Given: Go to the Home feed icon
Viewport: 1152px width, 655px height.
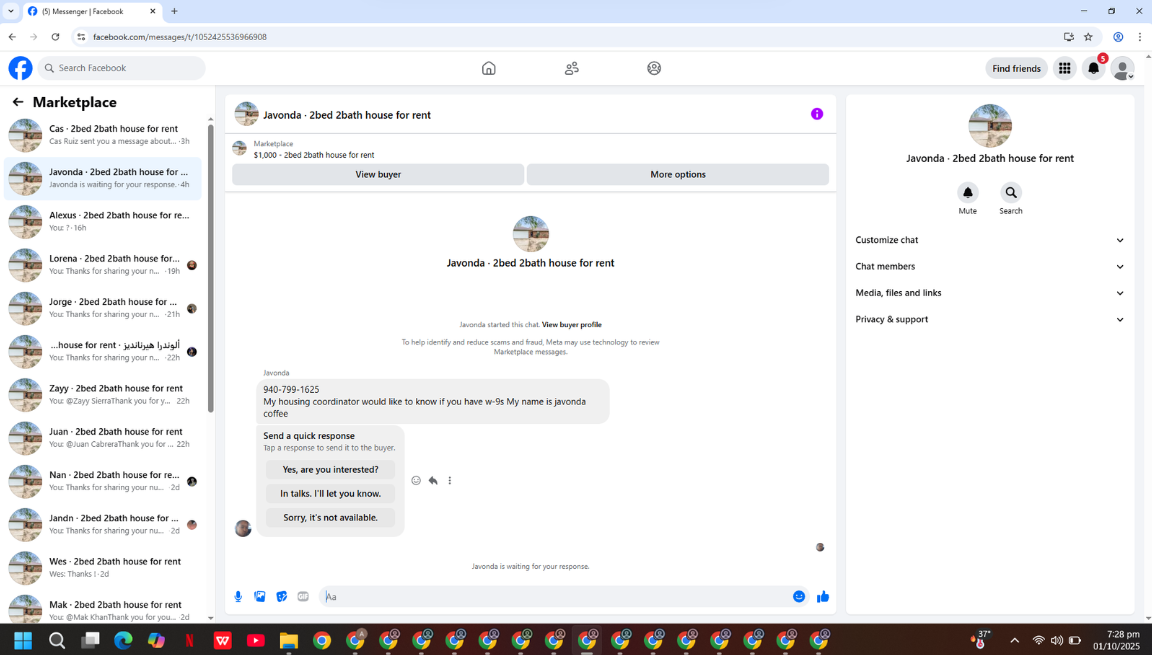Looking at the screenshot, I should 489,68.
